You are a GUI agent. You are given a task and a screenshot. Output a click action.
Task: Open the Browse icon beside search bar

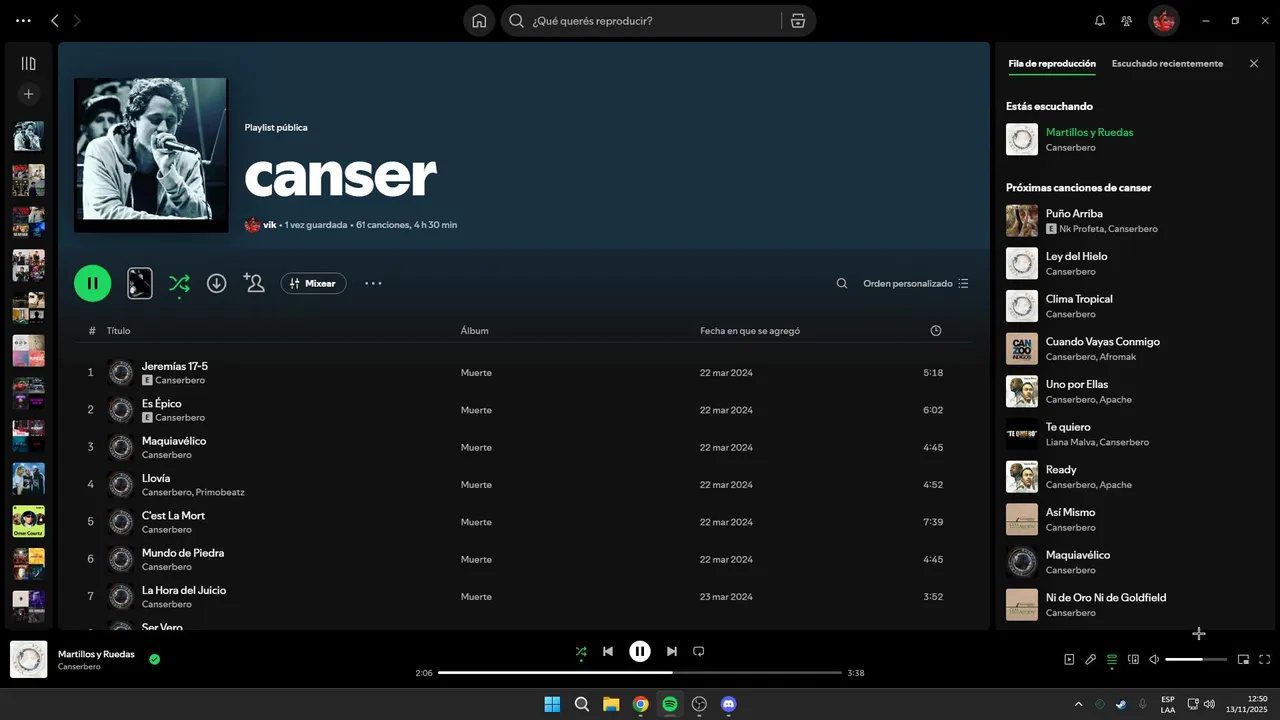(797, 21)
